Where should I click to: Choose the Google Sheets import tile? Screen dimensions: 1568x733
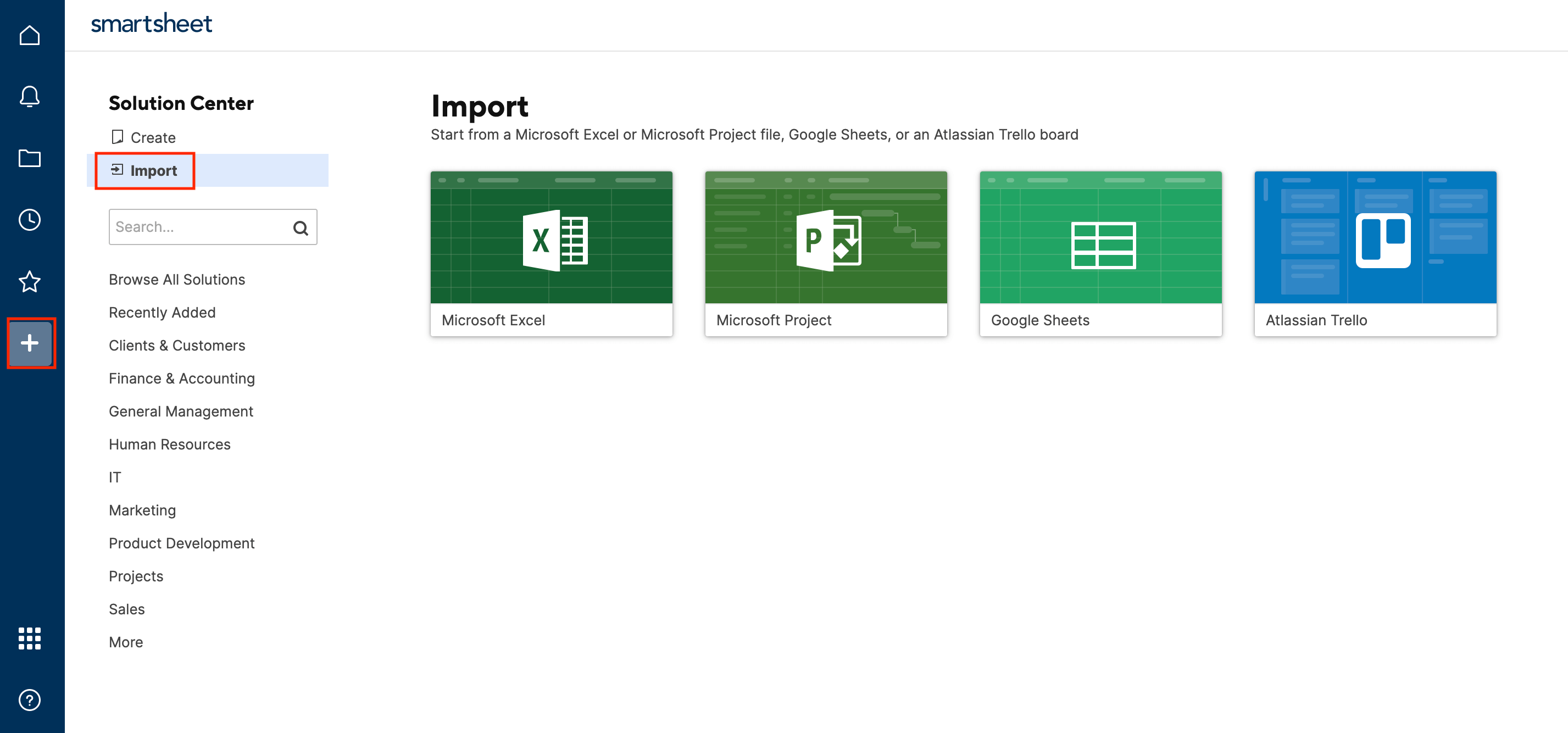click(x=1100, y=253)
